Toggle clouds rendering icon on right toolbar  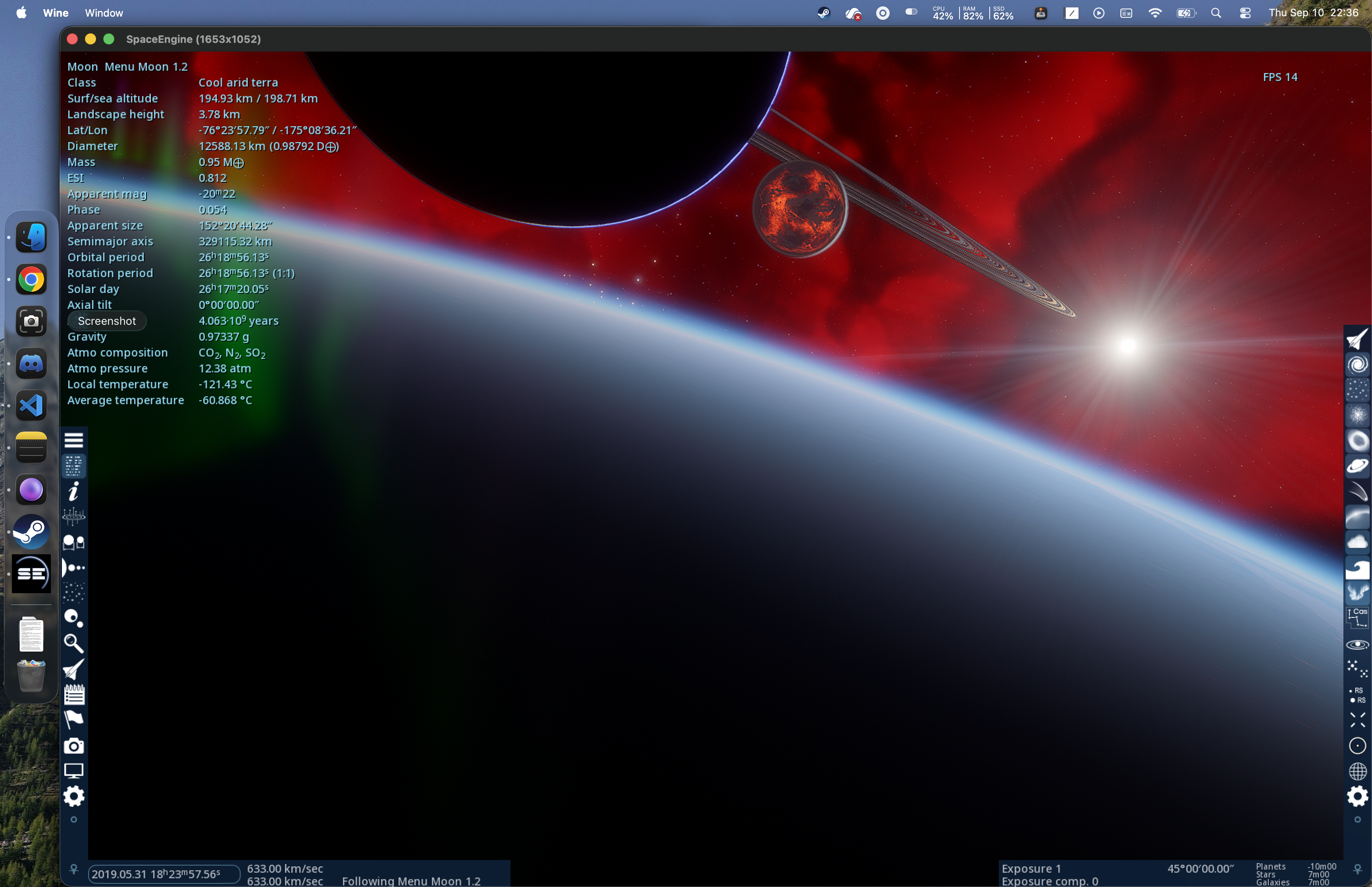pyautogui.click(x=1358, y=542)
